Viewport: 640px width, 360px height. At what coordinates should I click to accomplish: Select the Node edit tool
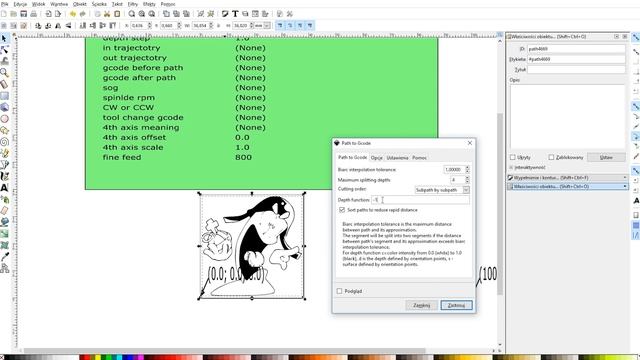(x=4, y=50)
